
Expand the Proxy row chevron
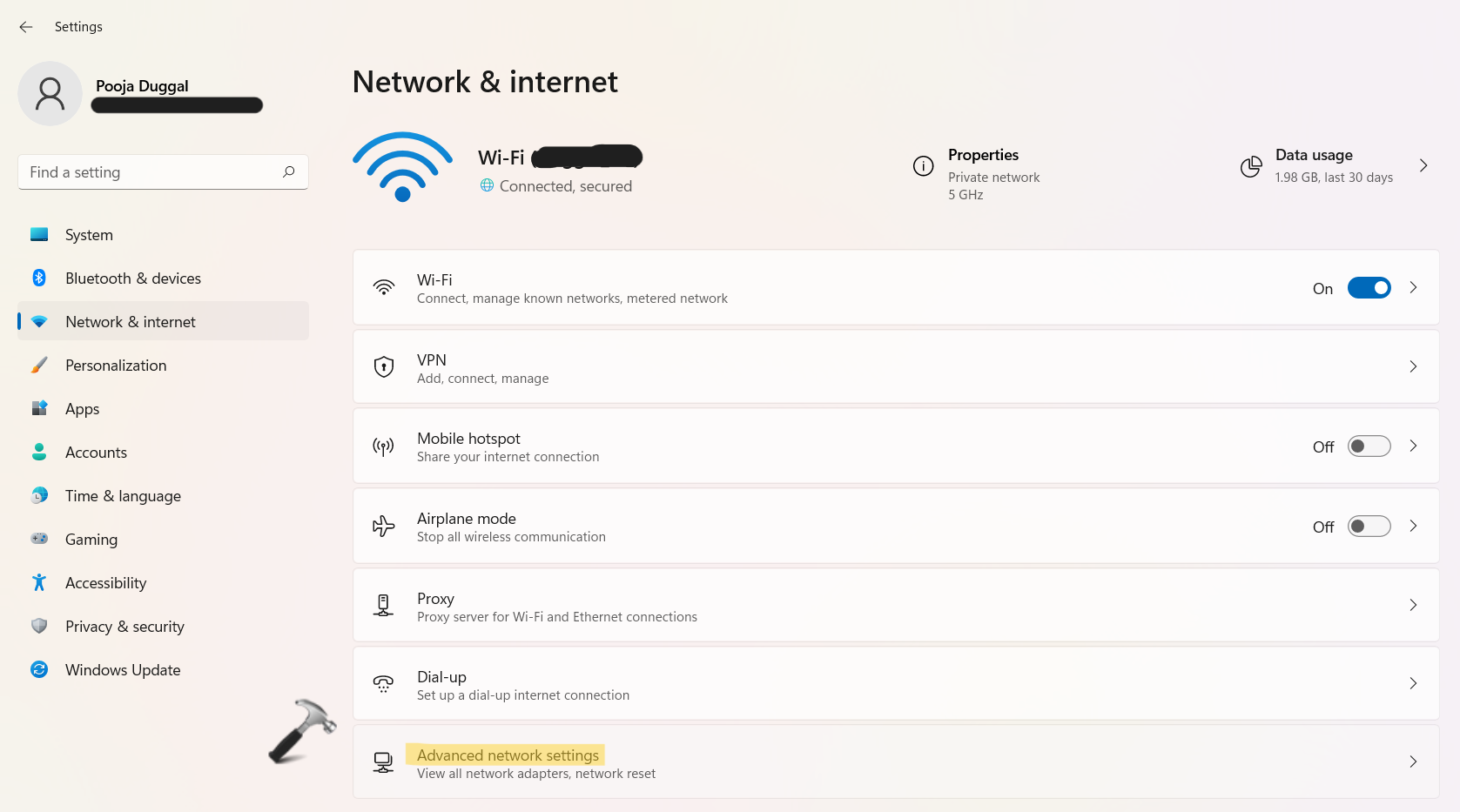coord(1413,605)
